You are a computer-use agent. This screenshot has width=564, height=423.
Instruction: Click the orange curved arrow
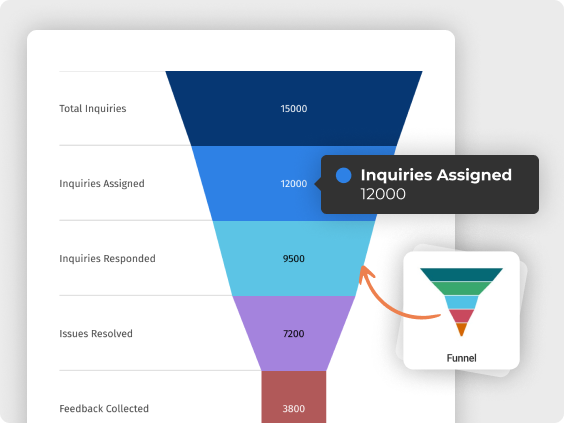tap(396, 293)
